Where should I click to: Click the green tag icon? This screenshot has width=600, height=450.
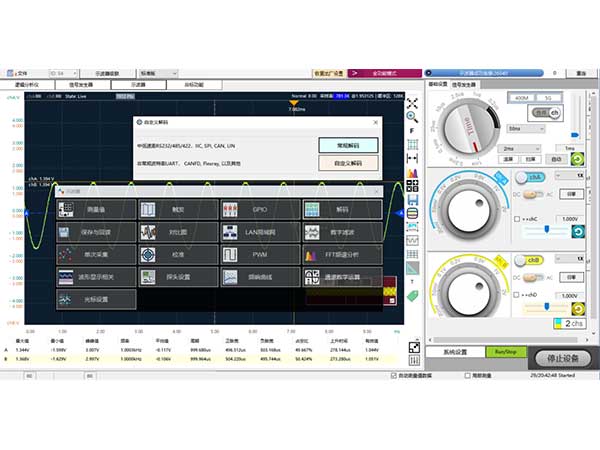tap(412, 295)
